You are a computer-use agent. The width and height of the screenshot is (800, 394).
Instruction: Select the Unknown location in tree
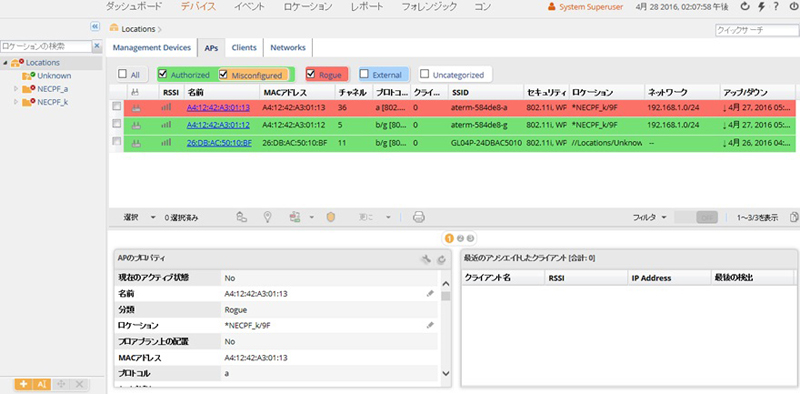click(54, 76)
